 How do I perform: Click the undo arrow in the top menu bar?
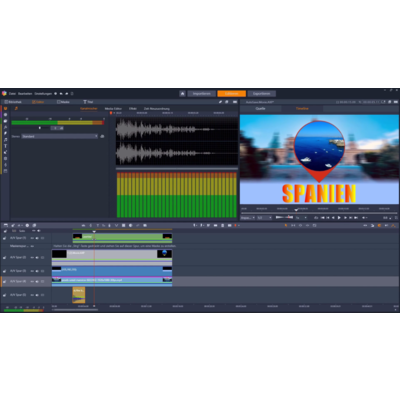tap(61, 94)
